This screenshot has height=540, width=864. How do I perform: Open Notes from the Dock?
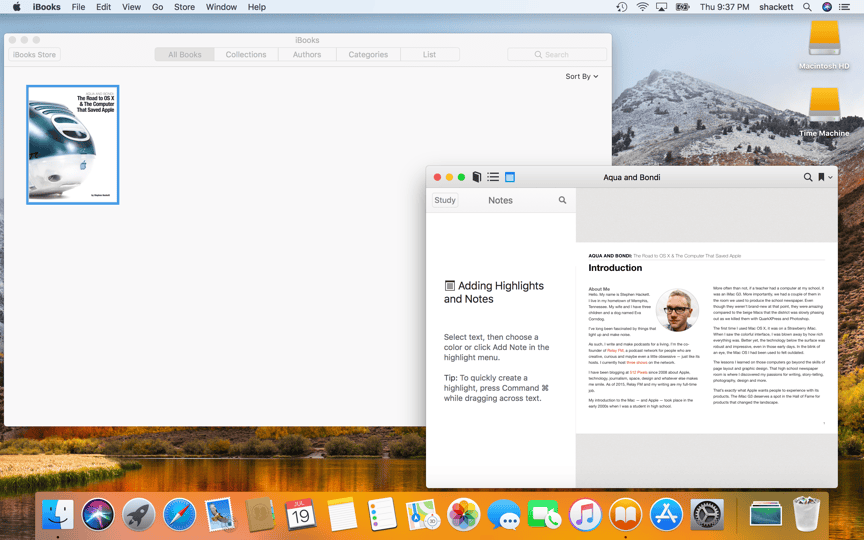341,515
